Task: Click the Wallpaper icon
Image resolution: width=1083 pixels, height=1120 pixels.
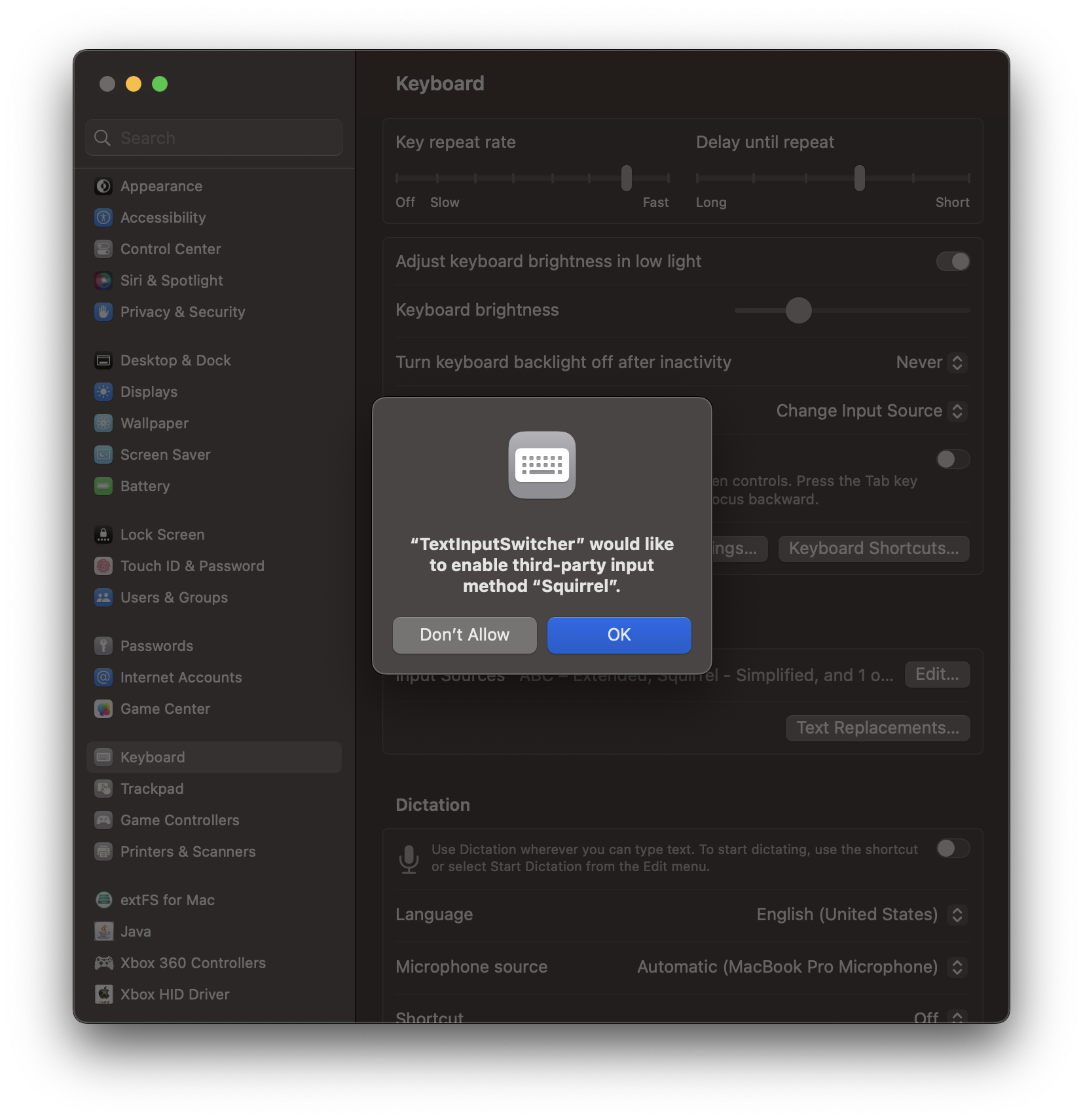Action: (x=103, y=424)
